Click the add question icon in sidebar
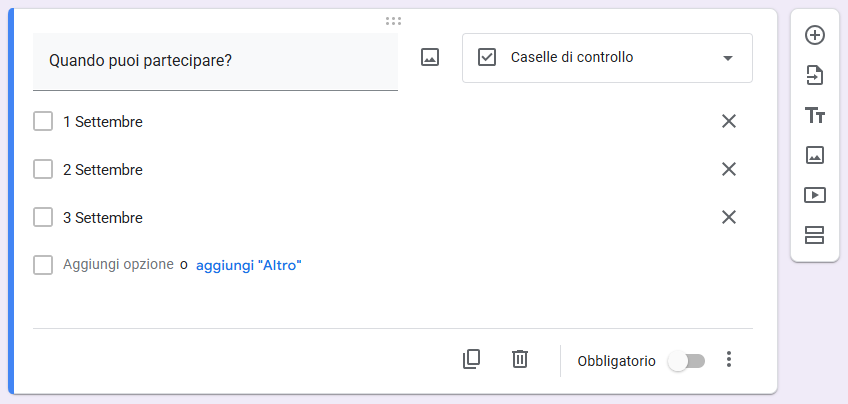The width and height of the screenshot is (848, 404). tap(815, 35)
